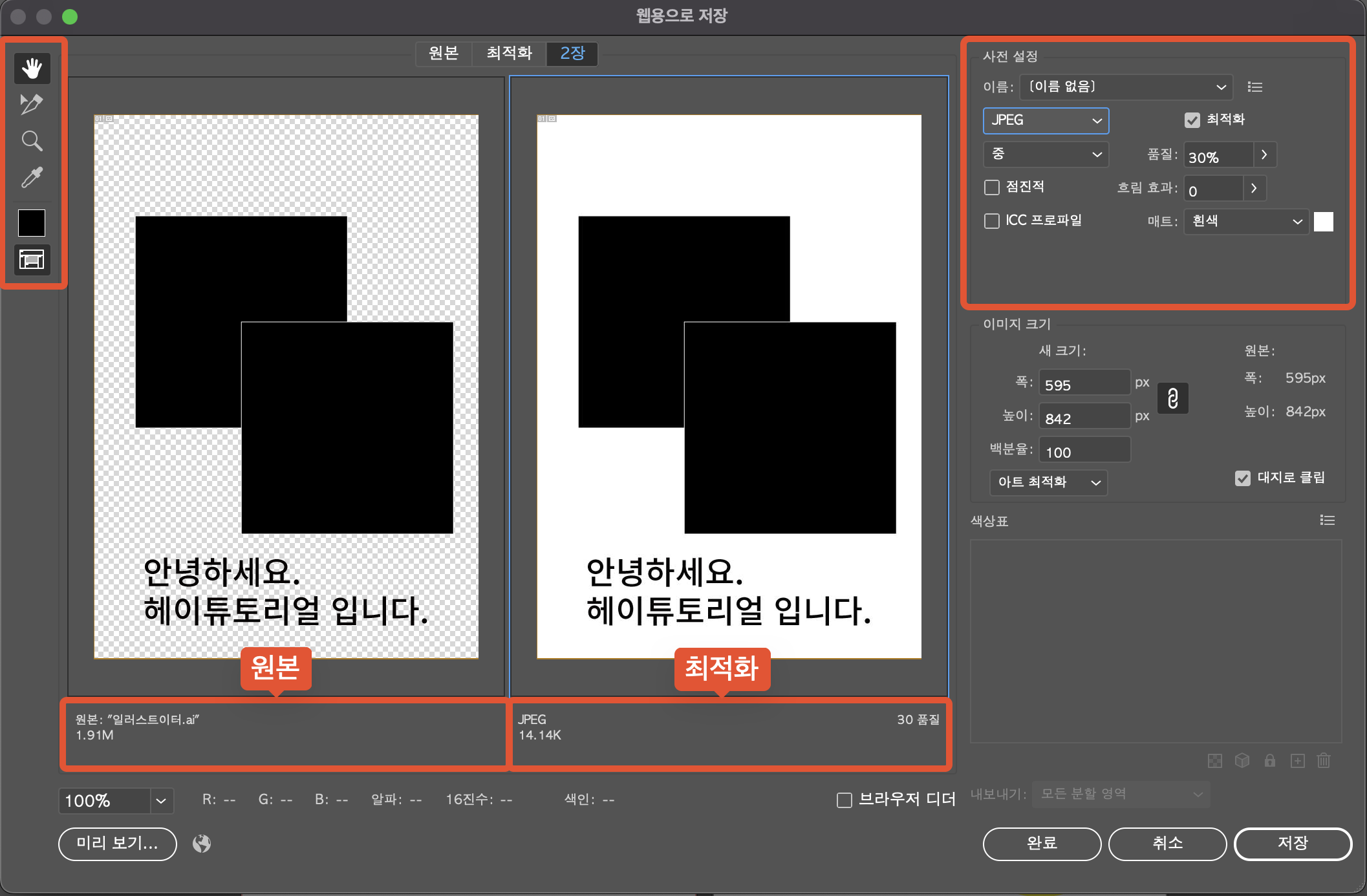This screenshot has width=1367, height=896.
Task: Open the color table menu icon
Action: 1327,520
